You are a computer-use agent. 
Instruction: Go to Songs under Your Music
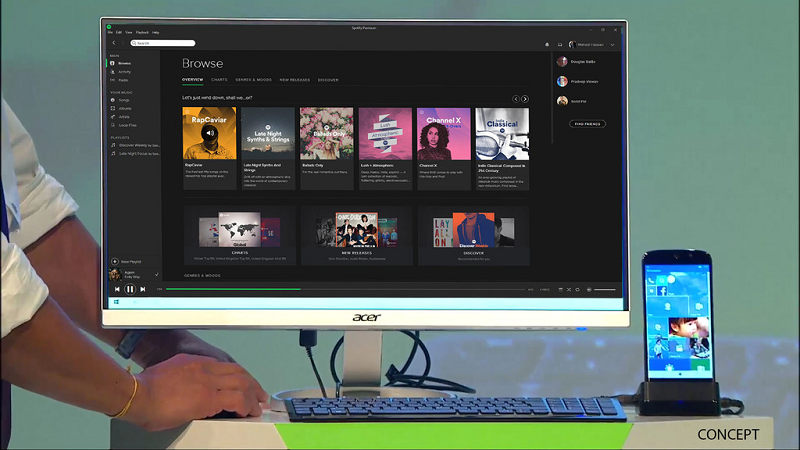pos(123,100)
